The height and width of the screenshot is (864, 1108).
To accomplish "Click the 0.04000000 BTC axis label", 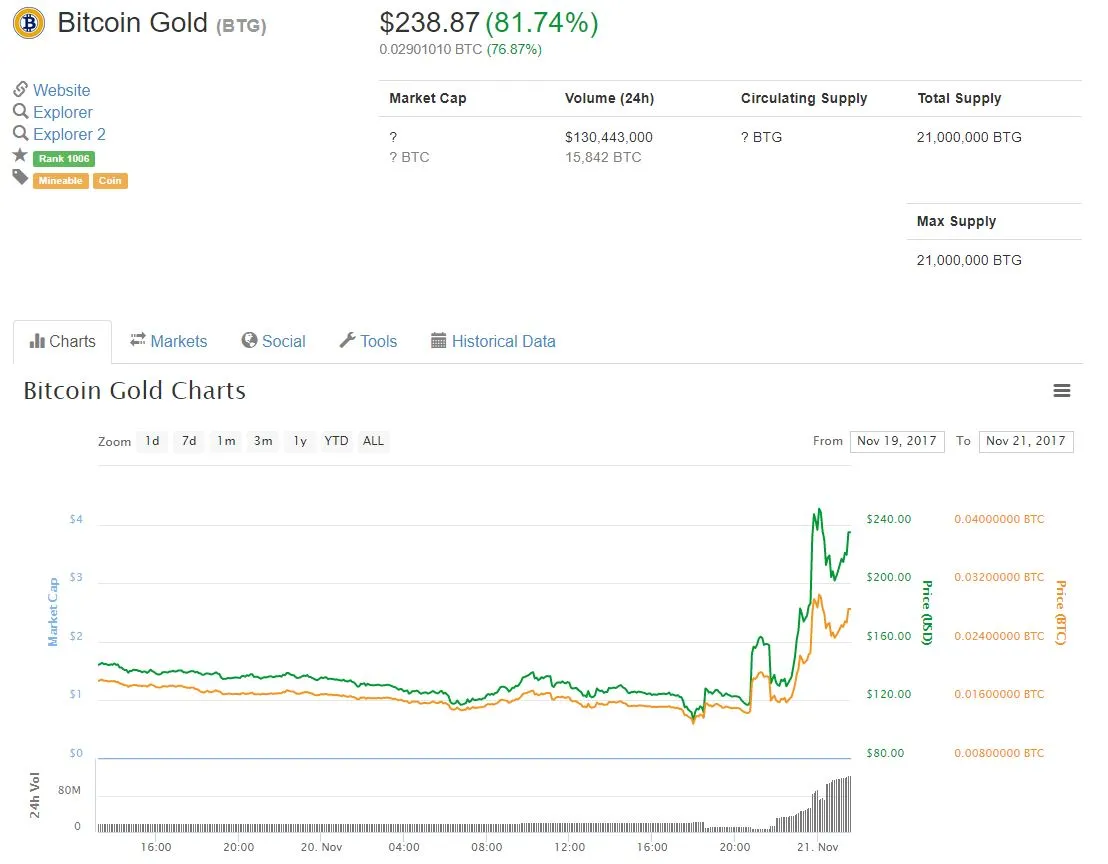I will (x=998, y=519).
